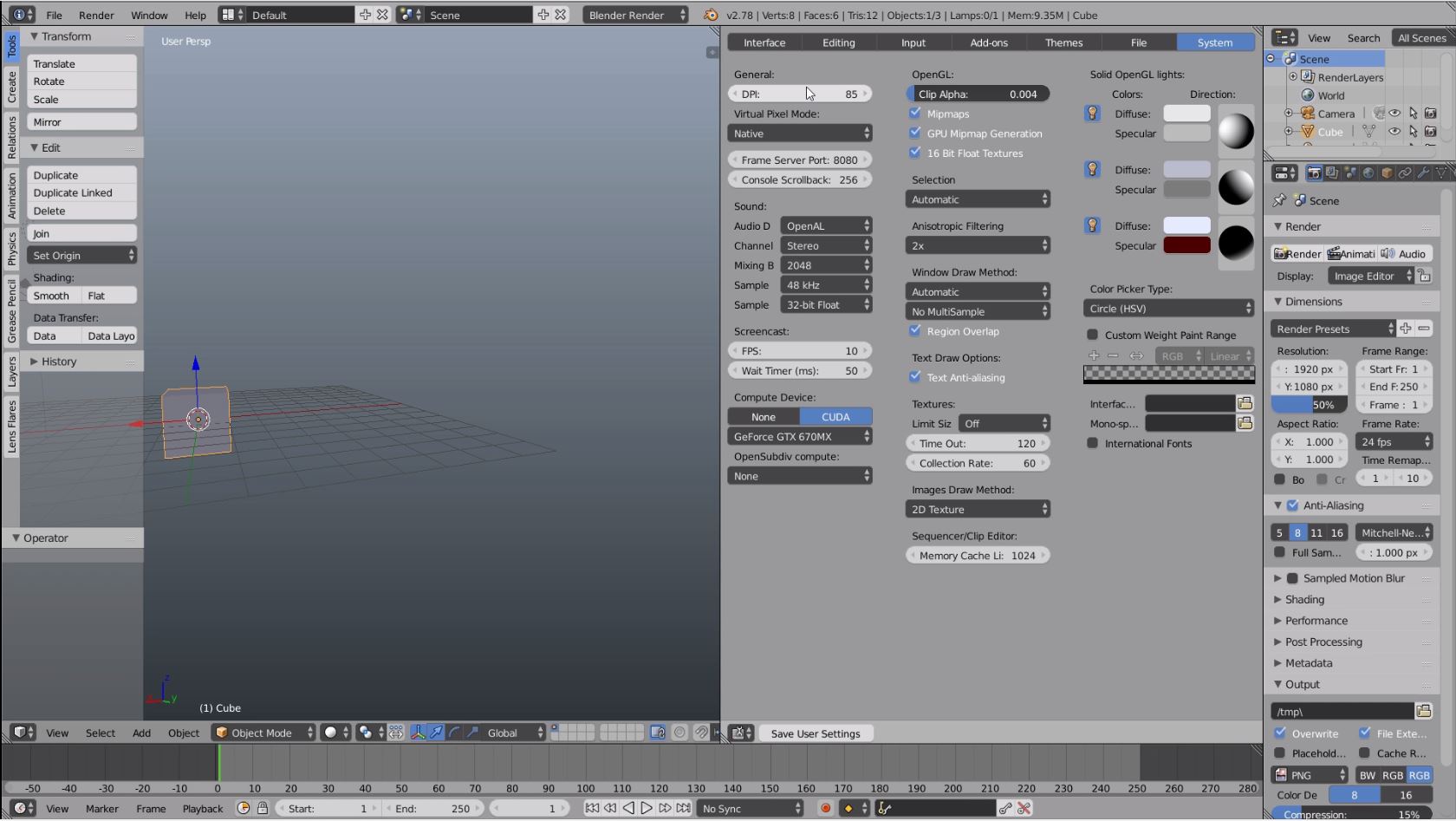1456x821 pixels.
Task: Play the animation forward
Action: pos(647,808)
